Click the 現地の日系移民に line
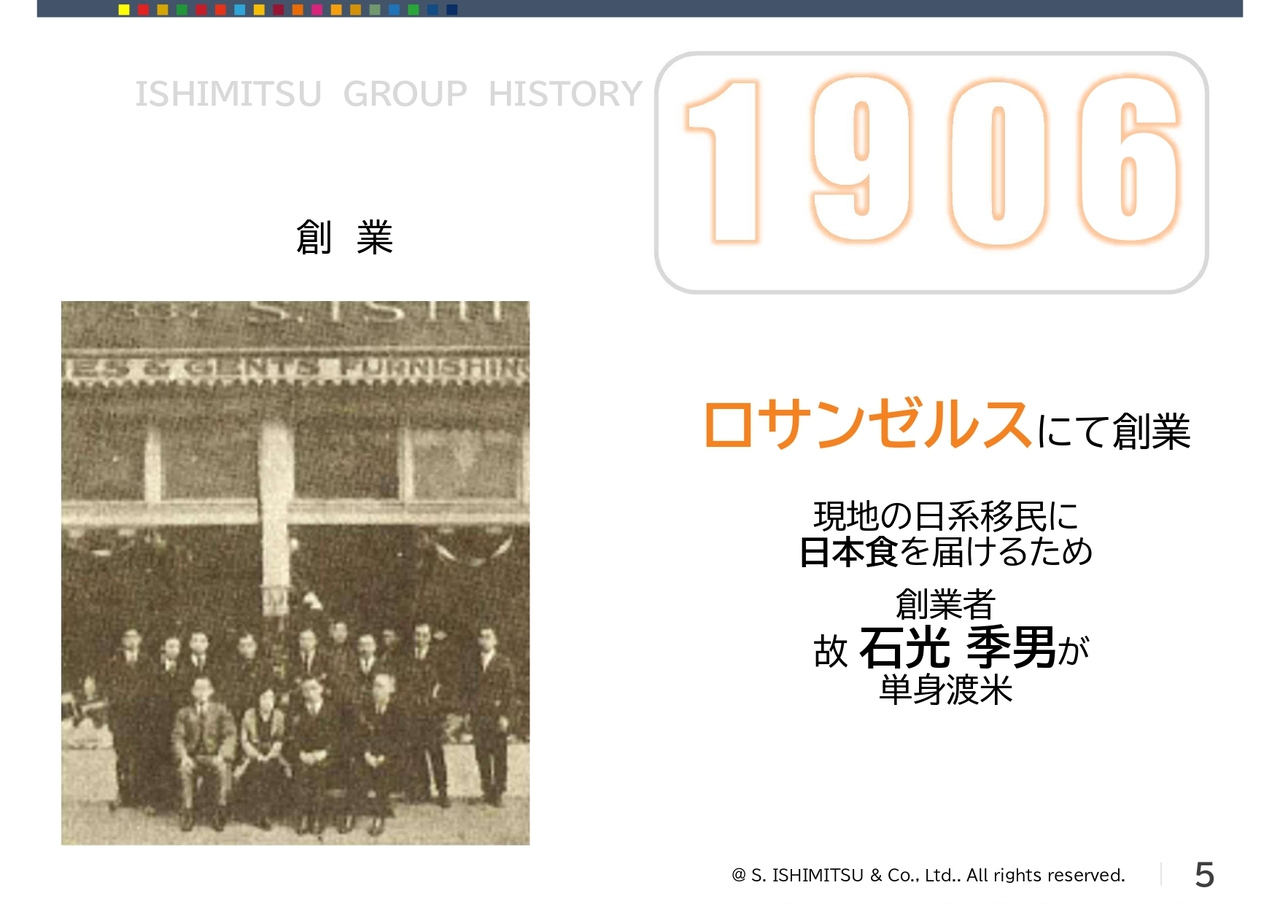The image size is (1280, 904). [x=946, y=517]
